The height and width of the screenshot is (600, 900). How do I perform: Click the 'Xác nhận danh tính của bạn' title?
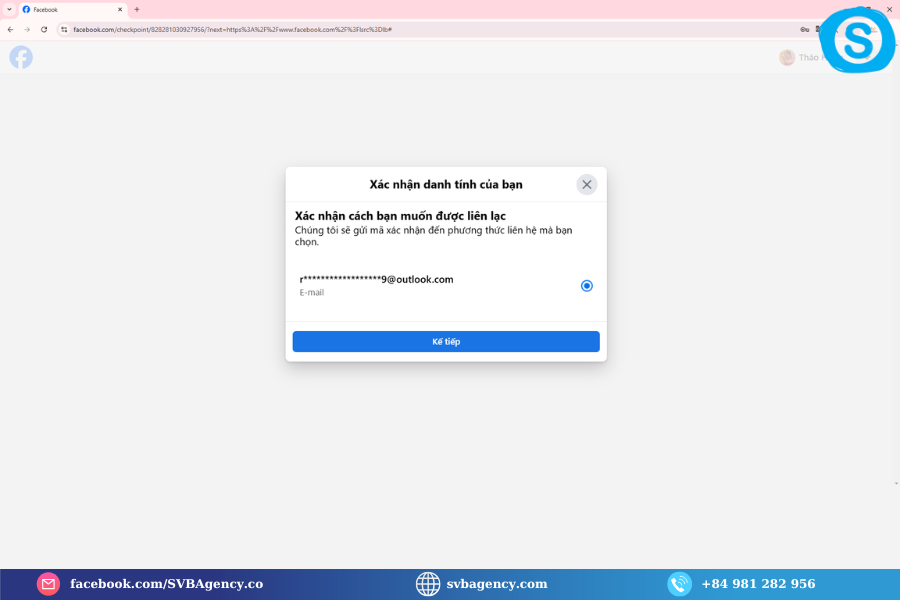[x=446, y=184]
